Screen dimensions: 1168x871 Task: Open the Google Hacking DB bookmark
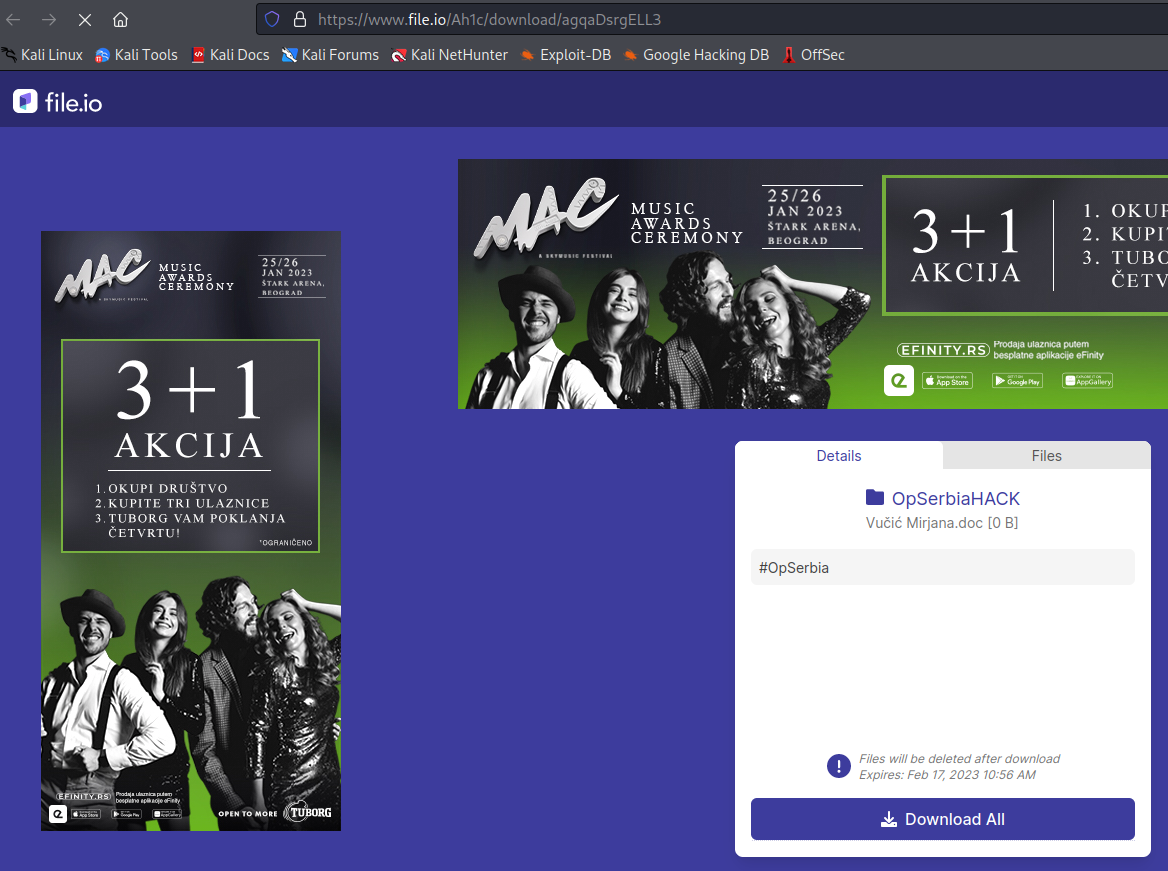pyautogui.click(x=696, y=54)
